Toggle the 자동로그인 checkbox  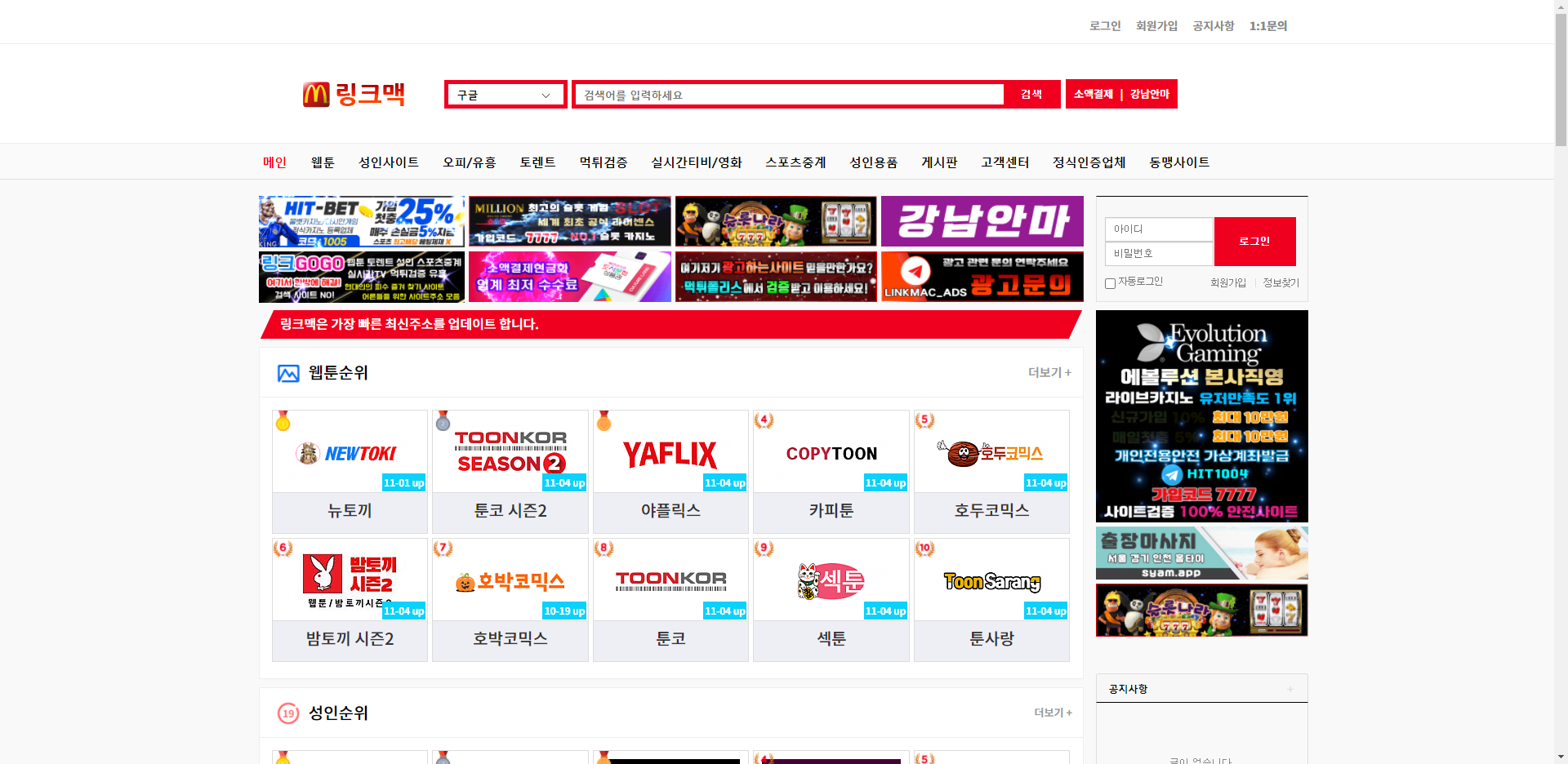click(x=1110, y=283)
